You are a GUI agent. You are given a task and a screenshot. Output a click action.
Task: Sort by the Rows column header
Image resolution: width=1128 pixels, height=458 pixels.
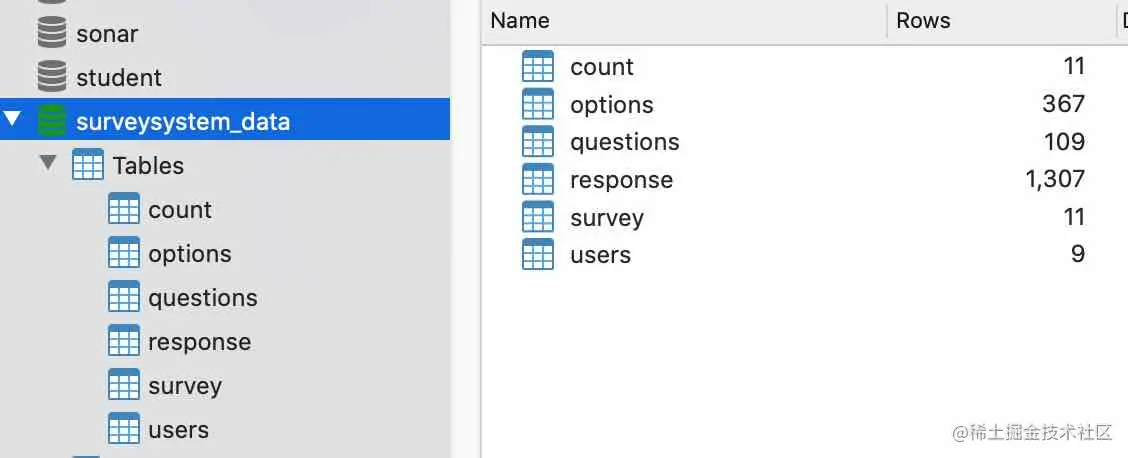(923, 21)
